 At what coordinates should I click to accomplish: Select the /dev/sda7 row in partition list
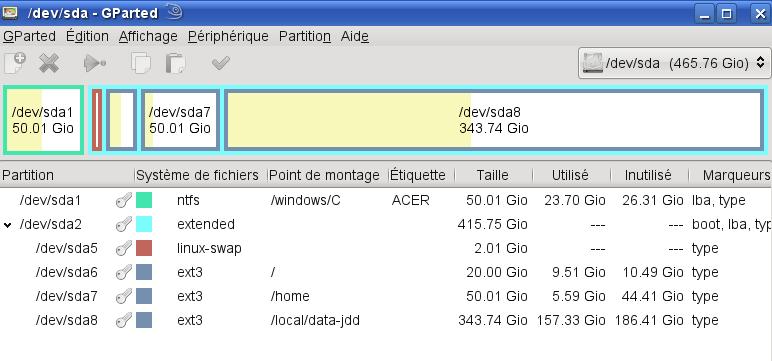[x=386, y=296]
